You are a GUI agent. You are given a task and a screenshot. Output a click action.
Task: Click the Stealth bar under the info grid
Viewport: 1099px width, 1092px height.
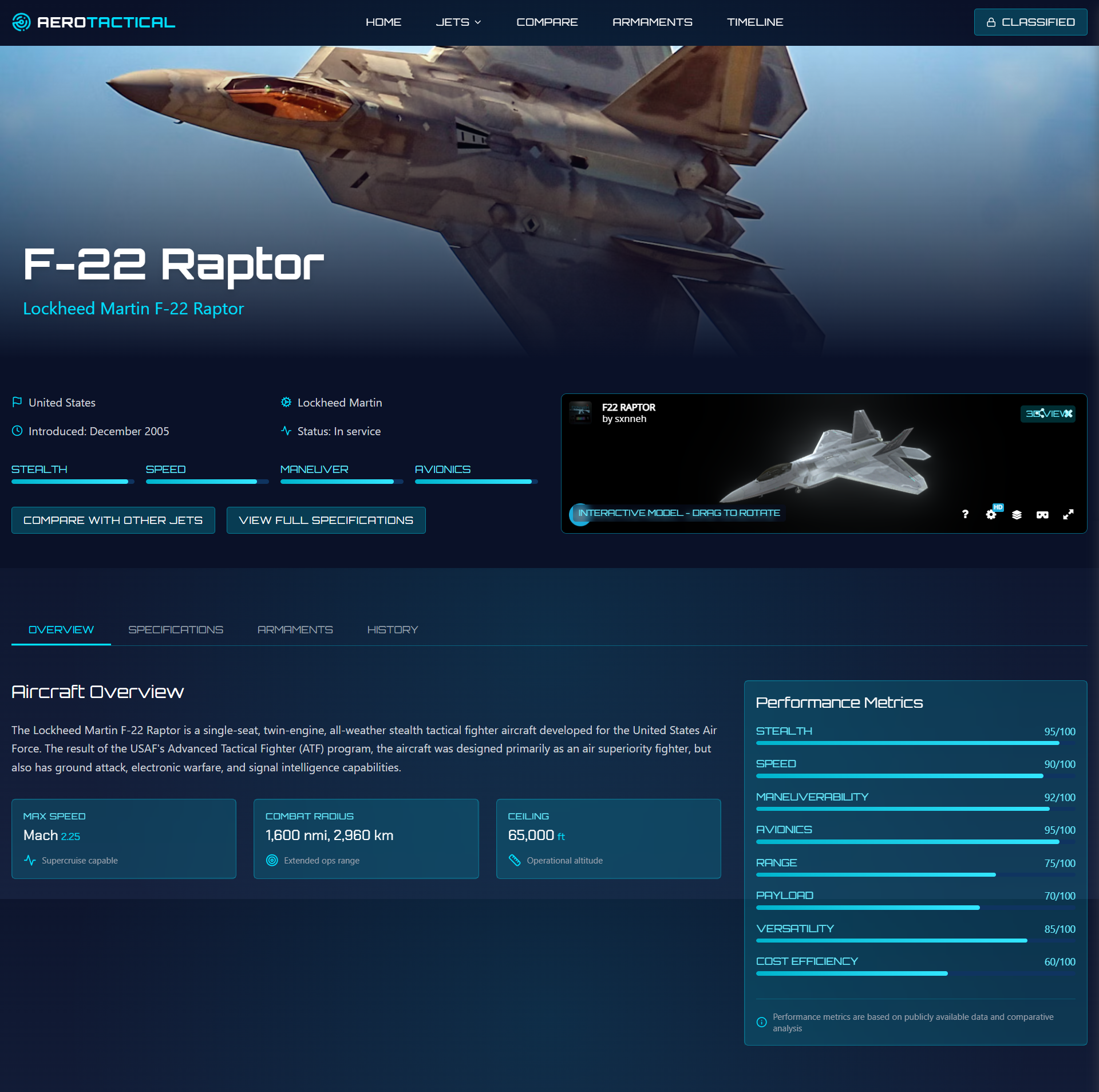(x=73, y=482)
